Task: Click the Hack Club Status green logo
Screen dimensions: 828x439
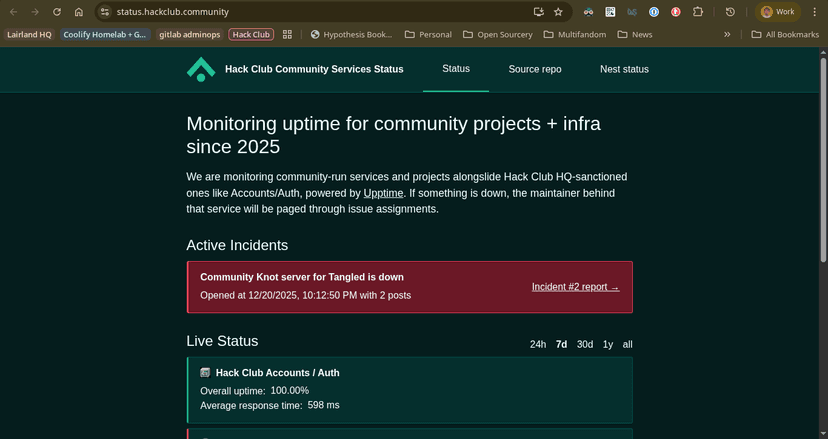Action: pyautogui.click(x=200, y=69)
